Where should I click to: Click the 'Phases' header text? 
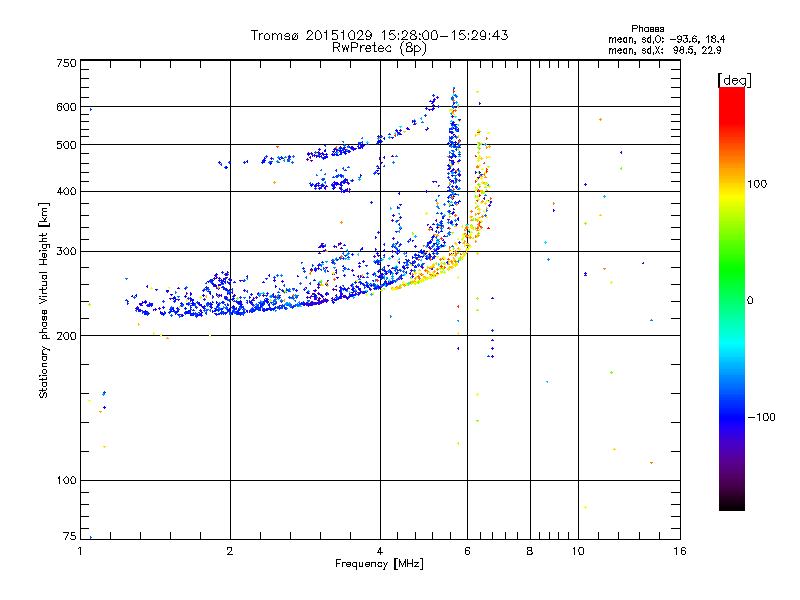(647, 29)
